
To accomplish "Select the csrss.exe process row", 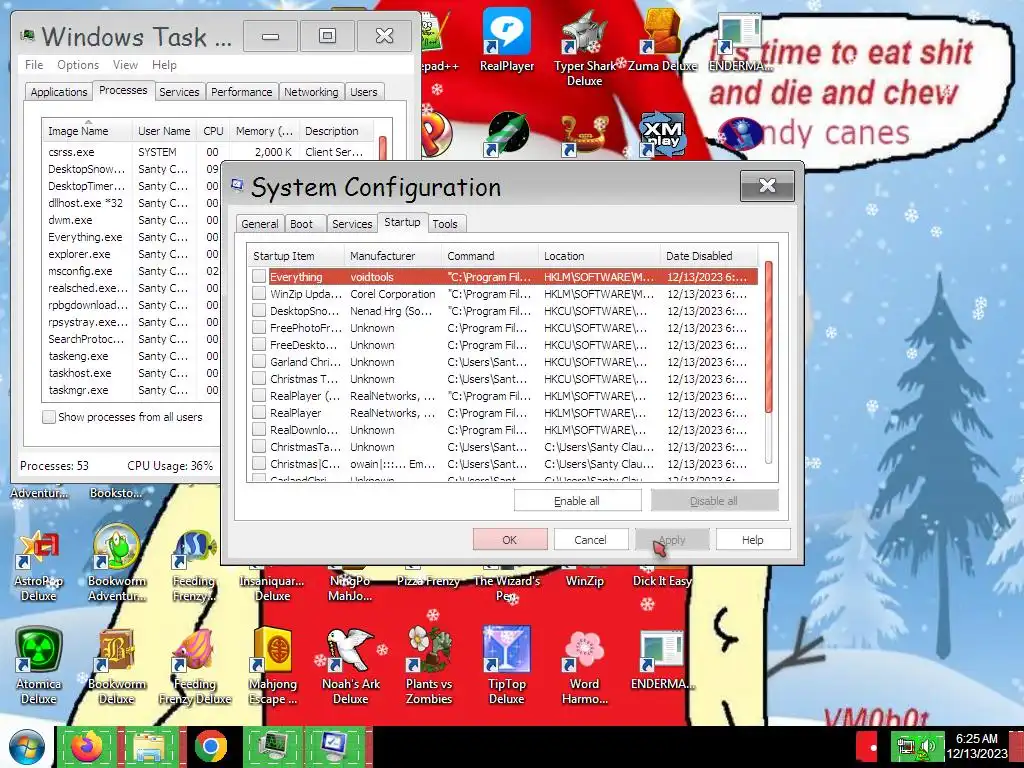I will click(209, 152).
